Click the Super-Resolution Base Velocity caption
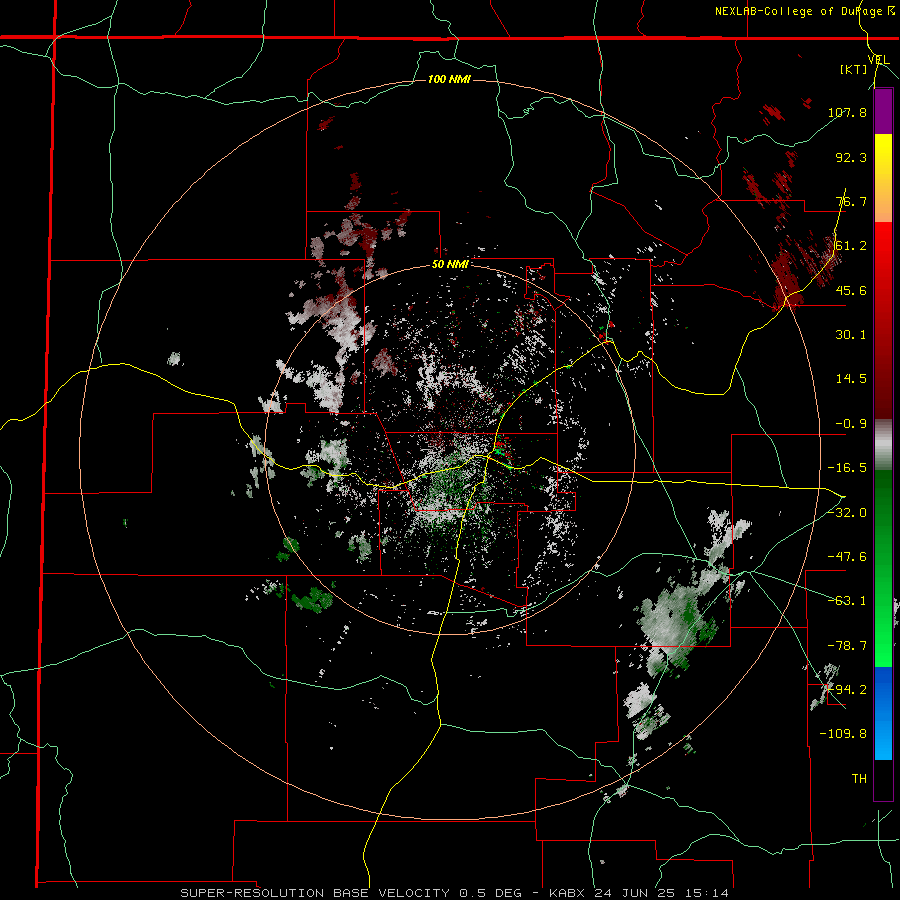This screenshot has height=900, width=900. click(455, 893)
